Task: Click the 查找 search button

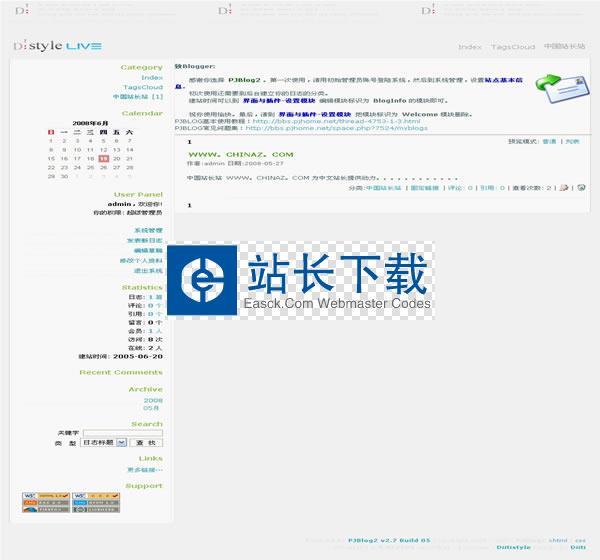Action: (146, 442)
